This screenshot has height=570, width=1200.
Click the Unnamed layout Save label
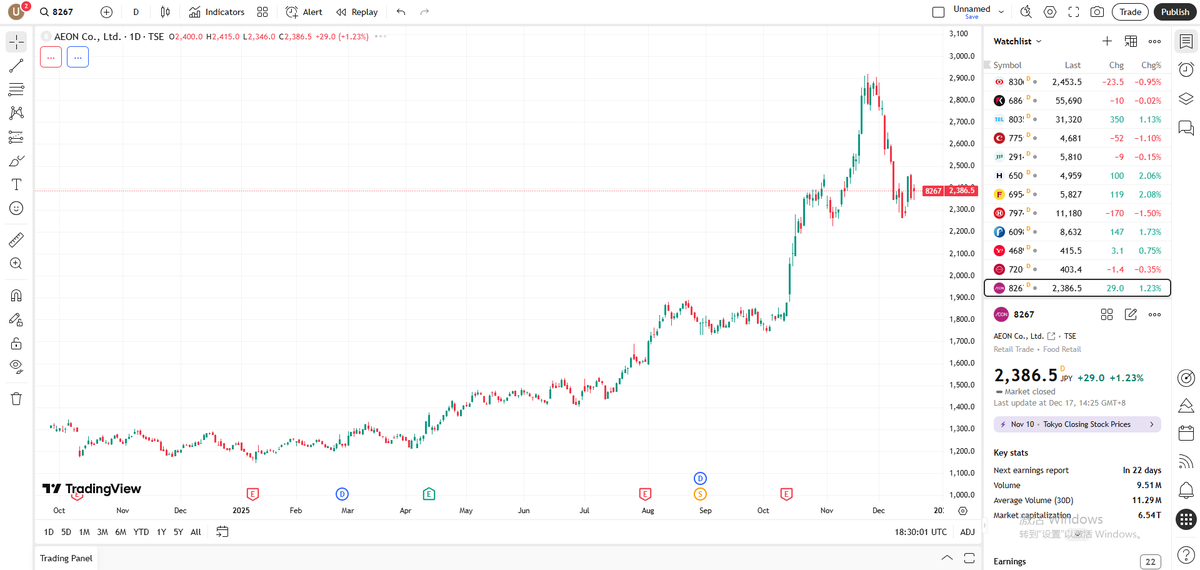tap(971, 17)
